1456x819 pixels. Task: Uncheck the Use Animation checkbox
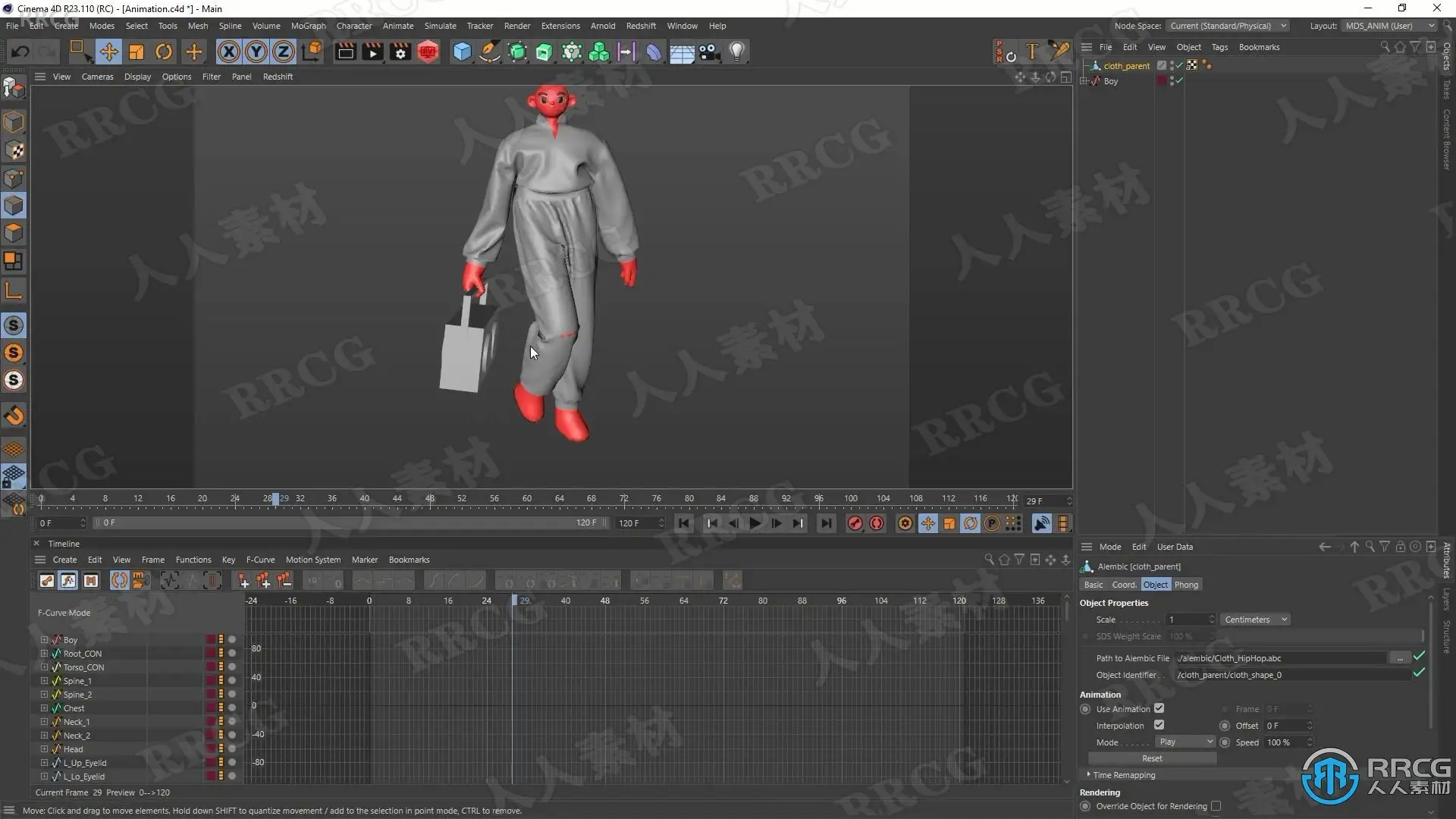click(x=1159, y=708)
